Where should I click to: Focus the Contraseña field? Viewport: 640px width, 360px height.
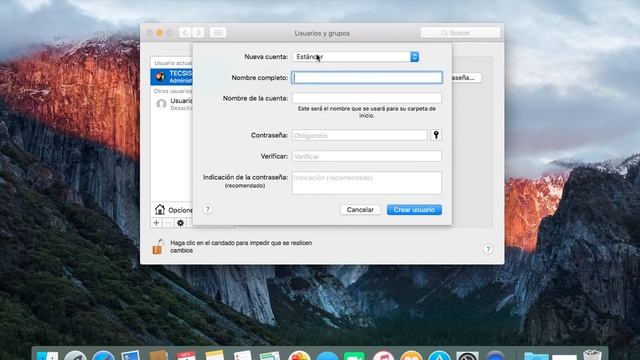pyautogui.click(x=360, y=135)
